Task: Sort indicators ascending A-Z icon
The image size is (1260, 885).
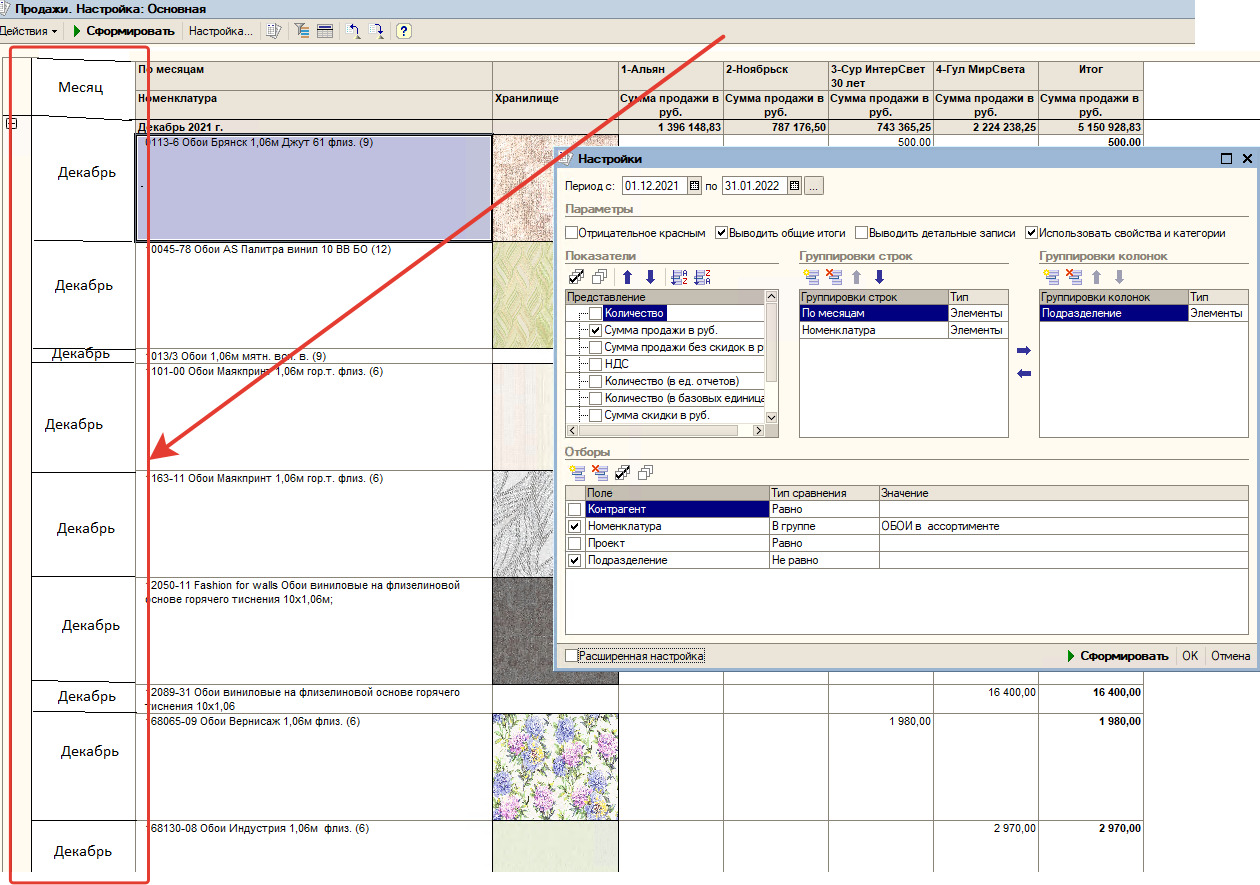Action: [x=680, y=277]
